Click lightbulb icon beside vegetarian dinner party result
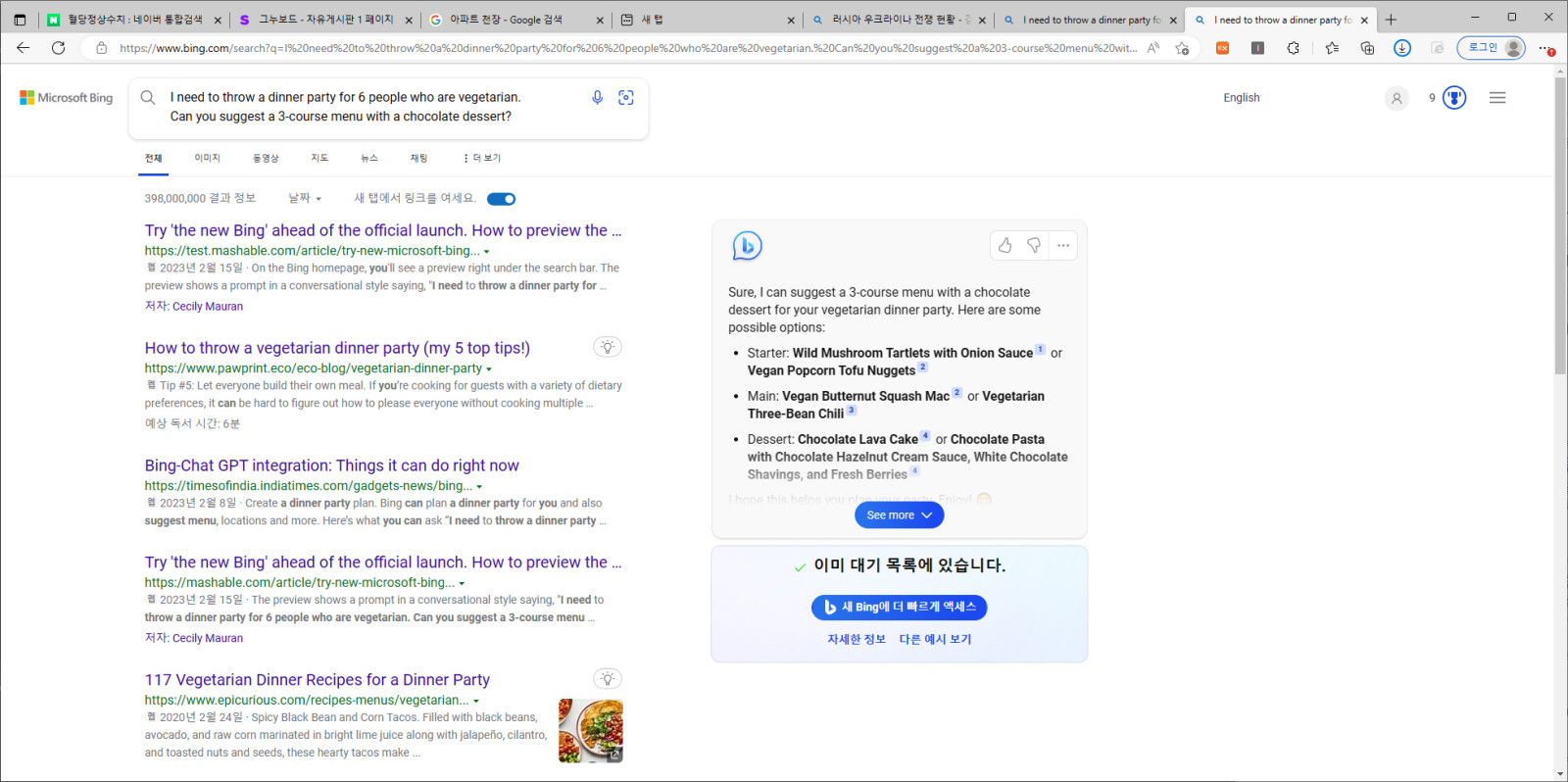1568x782 pixels. [608, 347]
